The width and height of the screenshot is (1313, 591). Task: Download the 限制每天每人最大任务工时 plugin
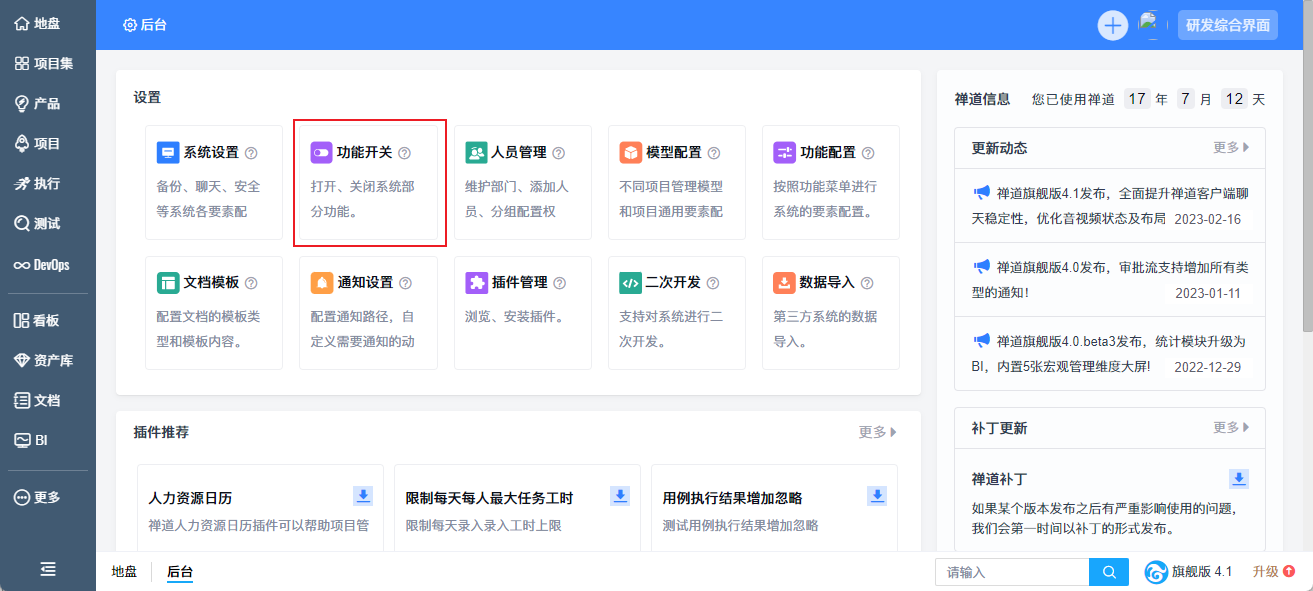(x=620, y=496)
